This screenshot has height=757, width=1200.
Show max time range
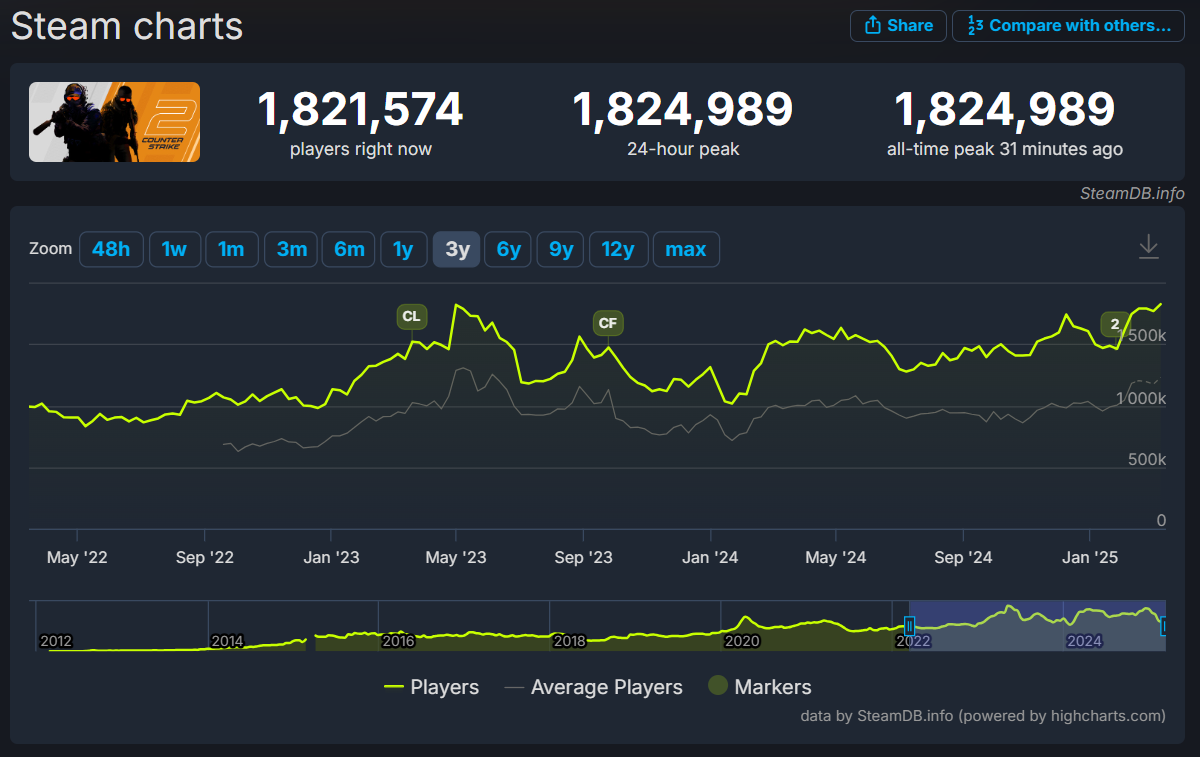(x=686, y=250)
